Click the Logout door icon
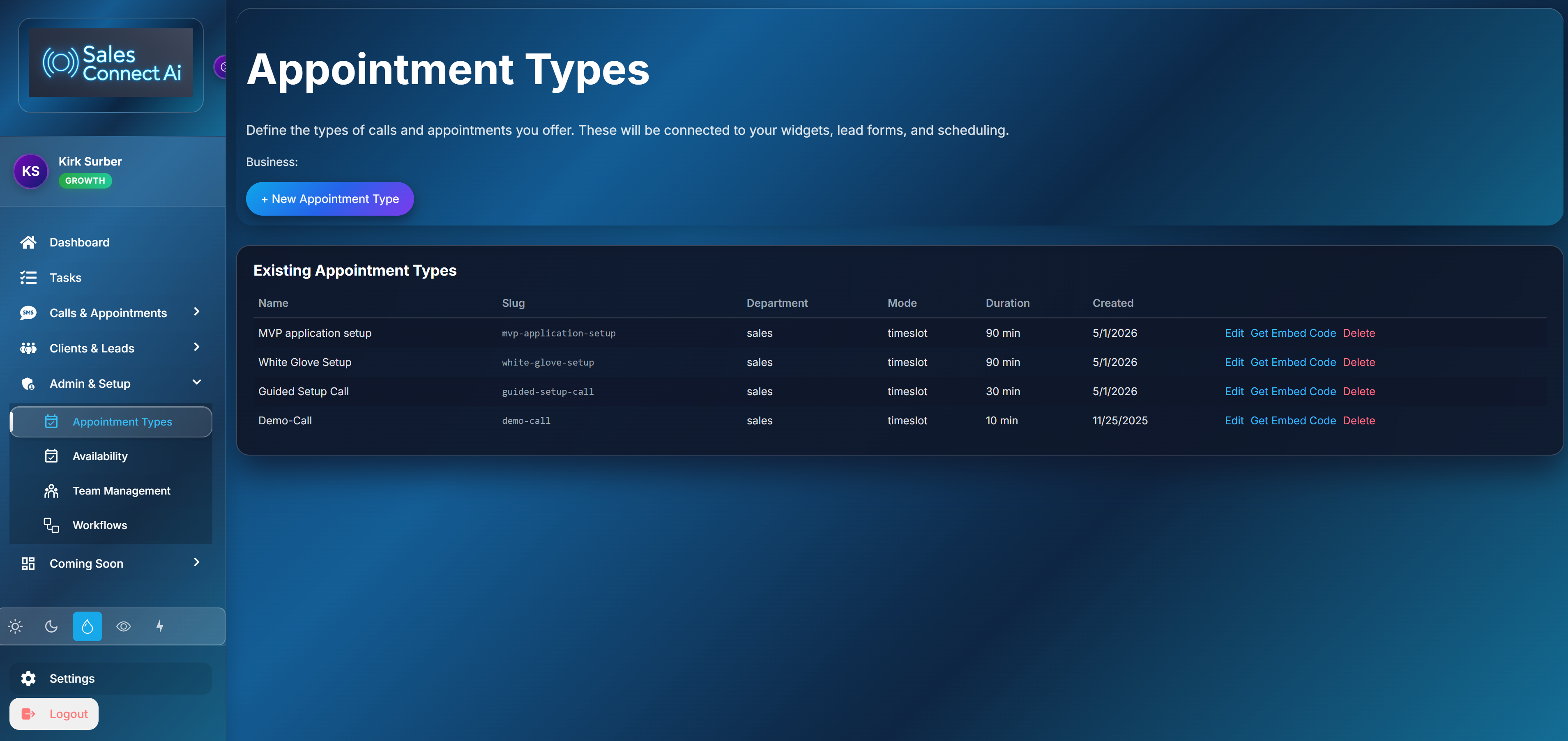1568x741 pixels. 28,713
